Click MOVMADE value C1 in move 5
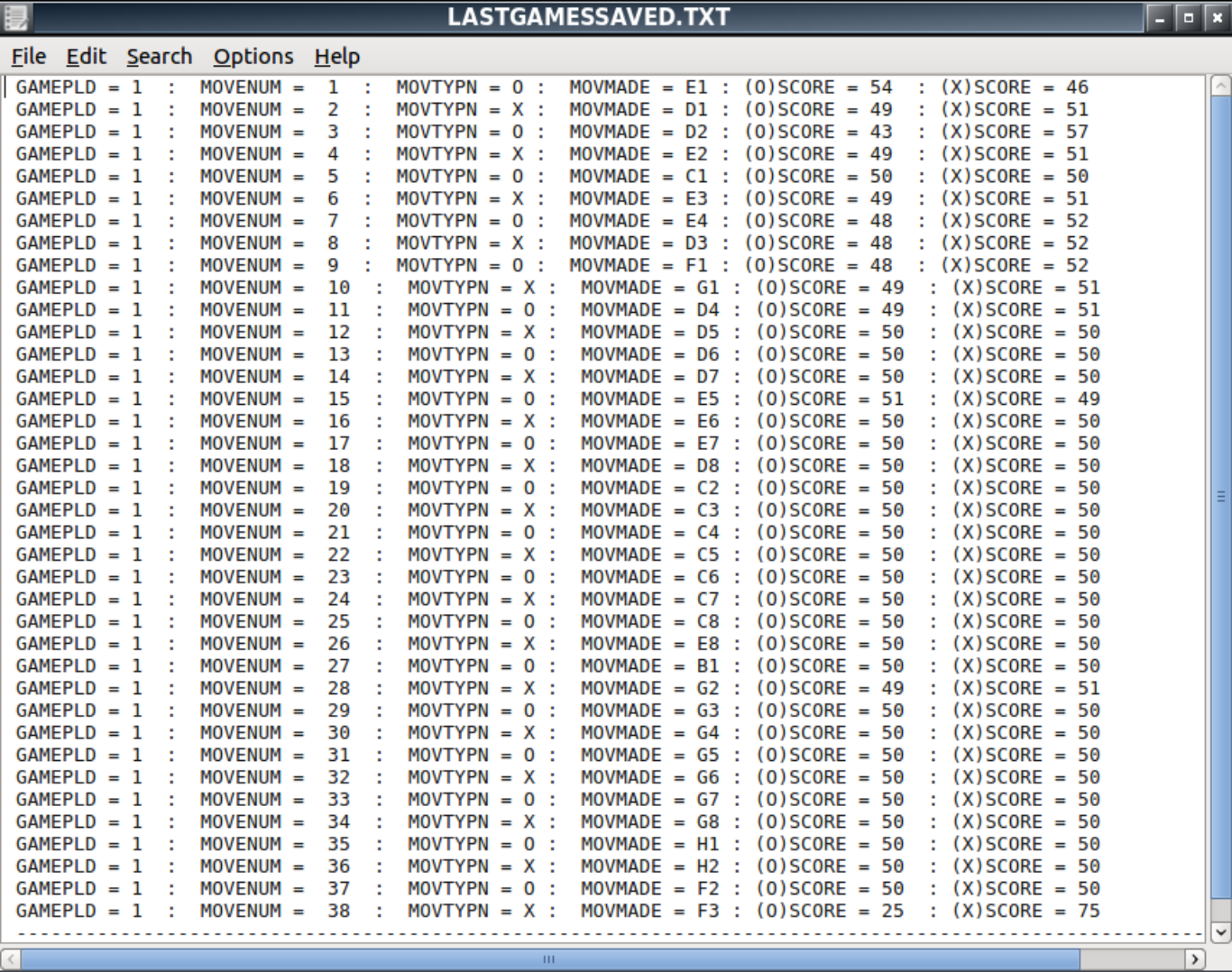This screenshot has width=1232, height=972. (x=696, y=177)
